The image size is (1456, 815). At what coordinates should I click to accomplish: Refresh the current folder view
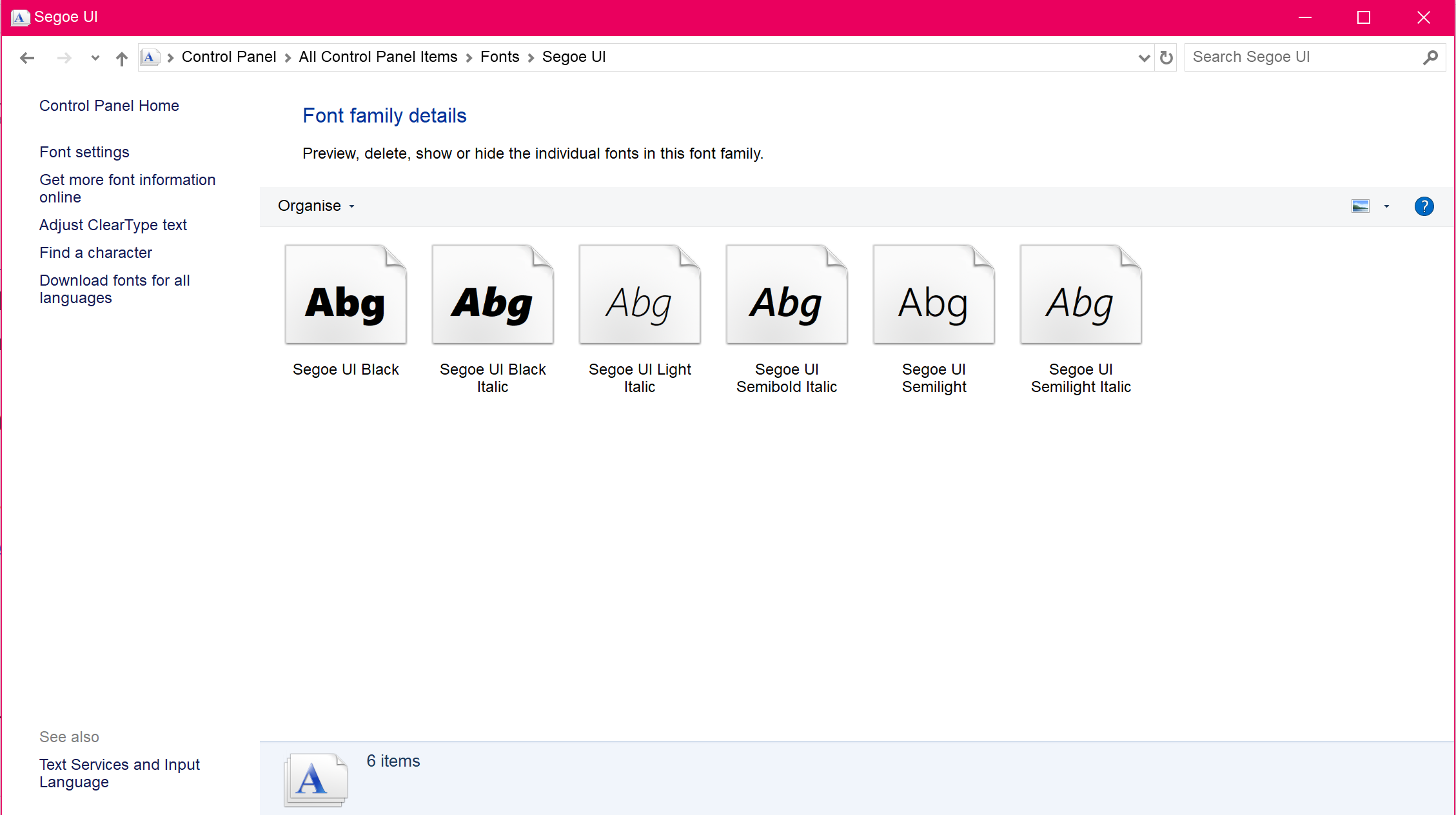pos(1166,57)
